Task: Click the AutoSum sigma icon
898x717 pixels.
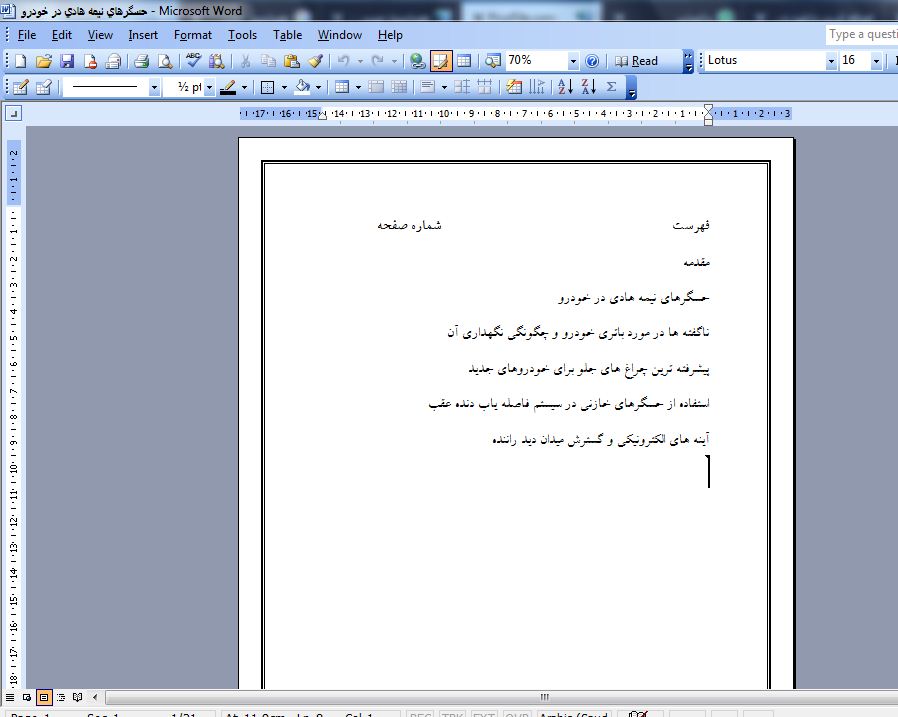Action: coord(611,87)
